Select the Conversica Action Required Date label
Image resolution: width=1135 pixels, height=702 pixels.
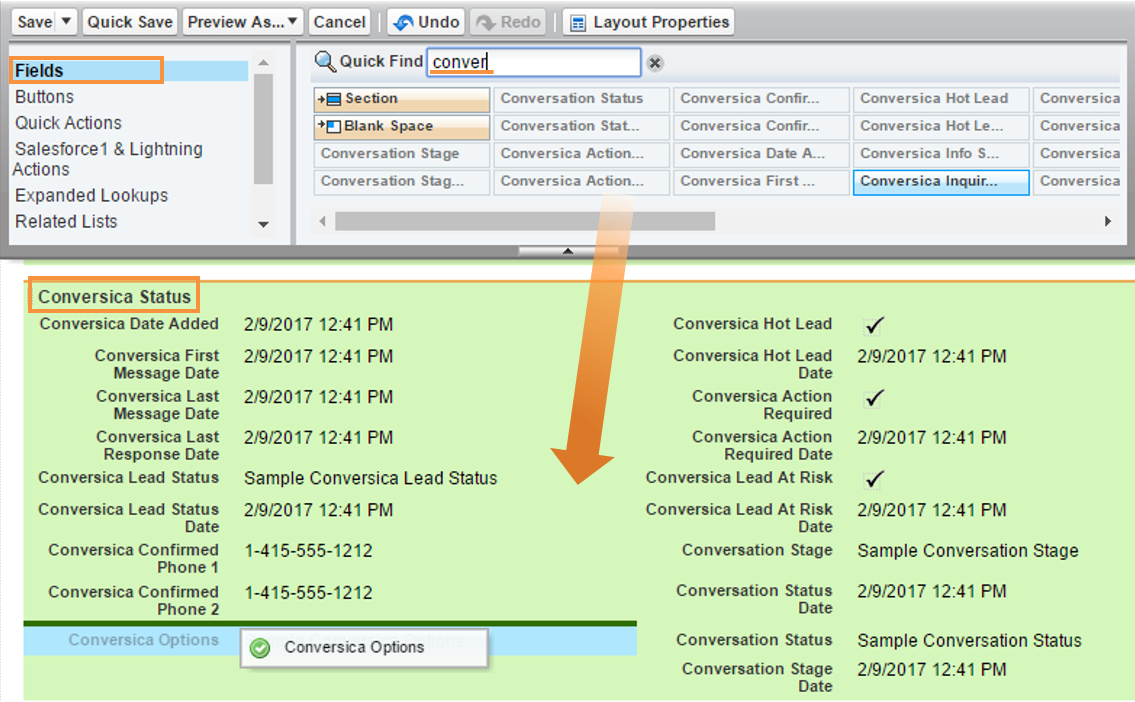[x=761, y=445]
